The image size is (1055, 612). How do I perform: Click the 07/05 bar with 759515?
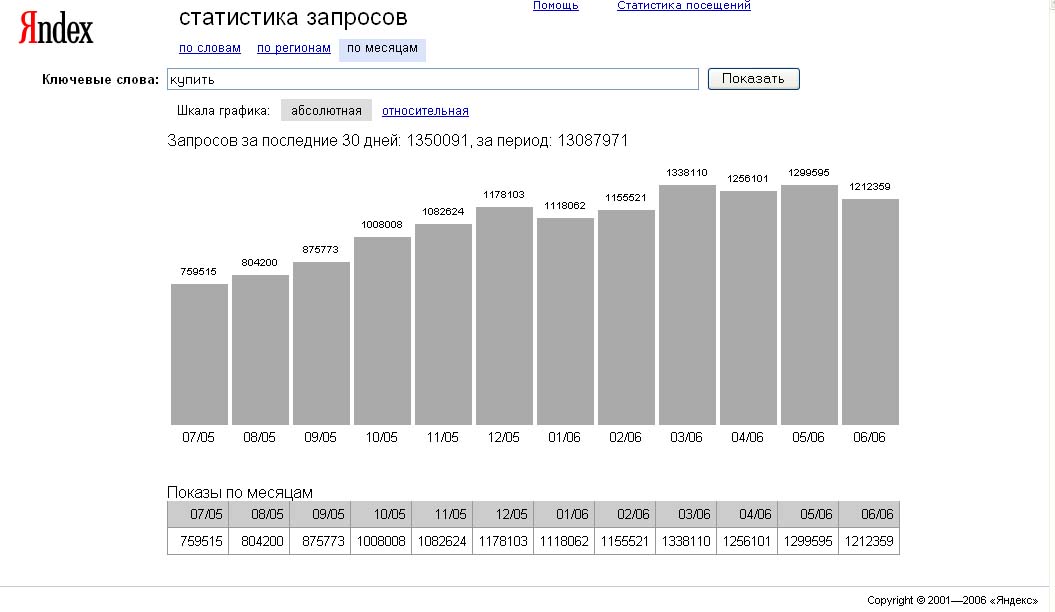pyautogui.click(x=199, y=354)
